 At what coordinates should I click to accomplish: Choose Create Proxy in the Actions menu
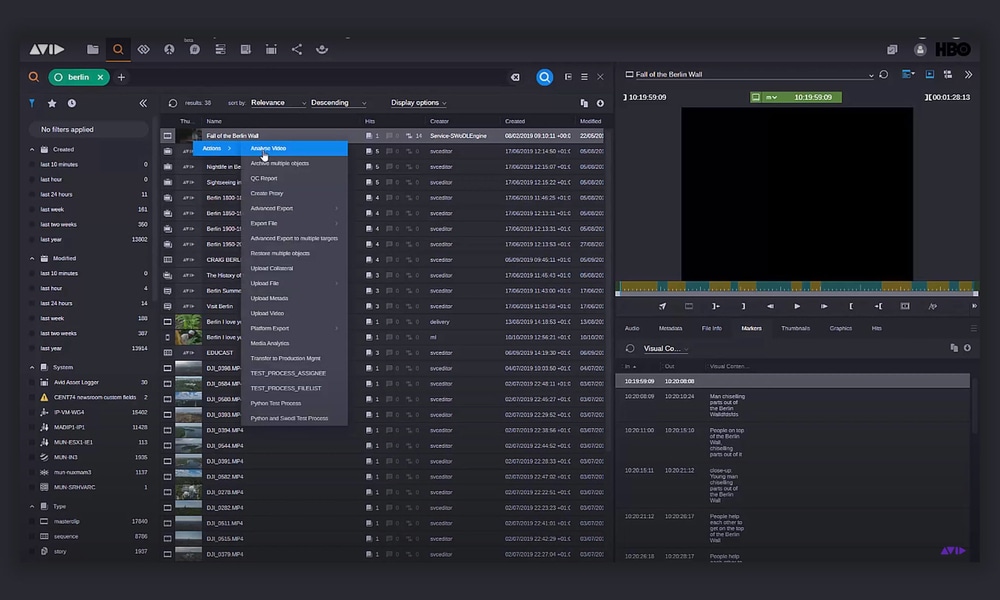295,193
